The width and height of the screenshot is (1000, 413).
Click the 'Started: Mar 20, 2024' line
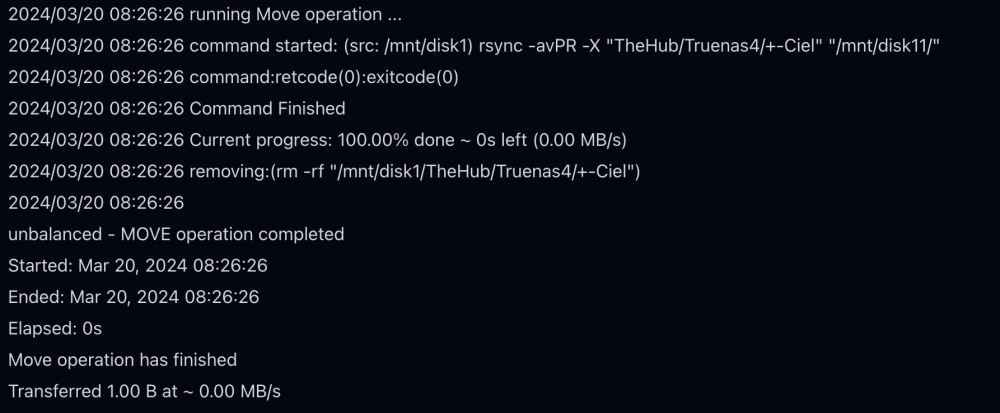point(138,266)
